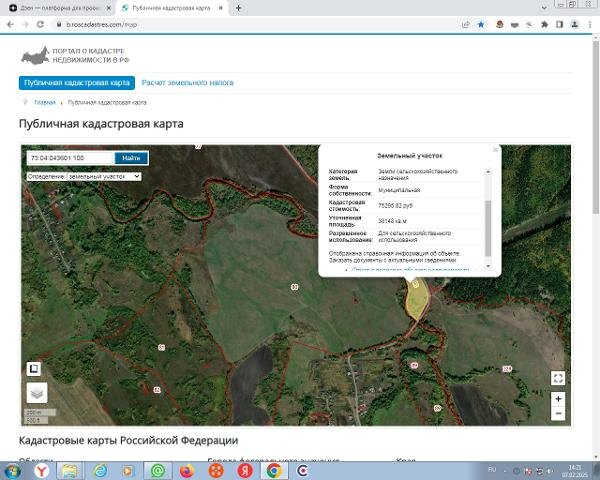Click the cadastral number search field
The height and width of the screenshot is (480, 600).
71,158
